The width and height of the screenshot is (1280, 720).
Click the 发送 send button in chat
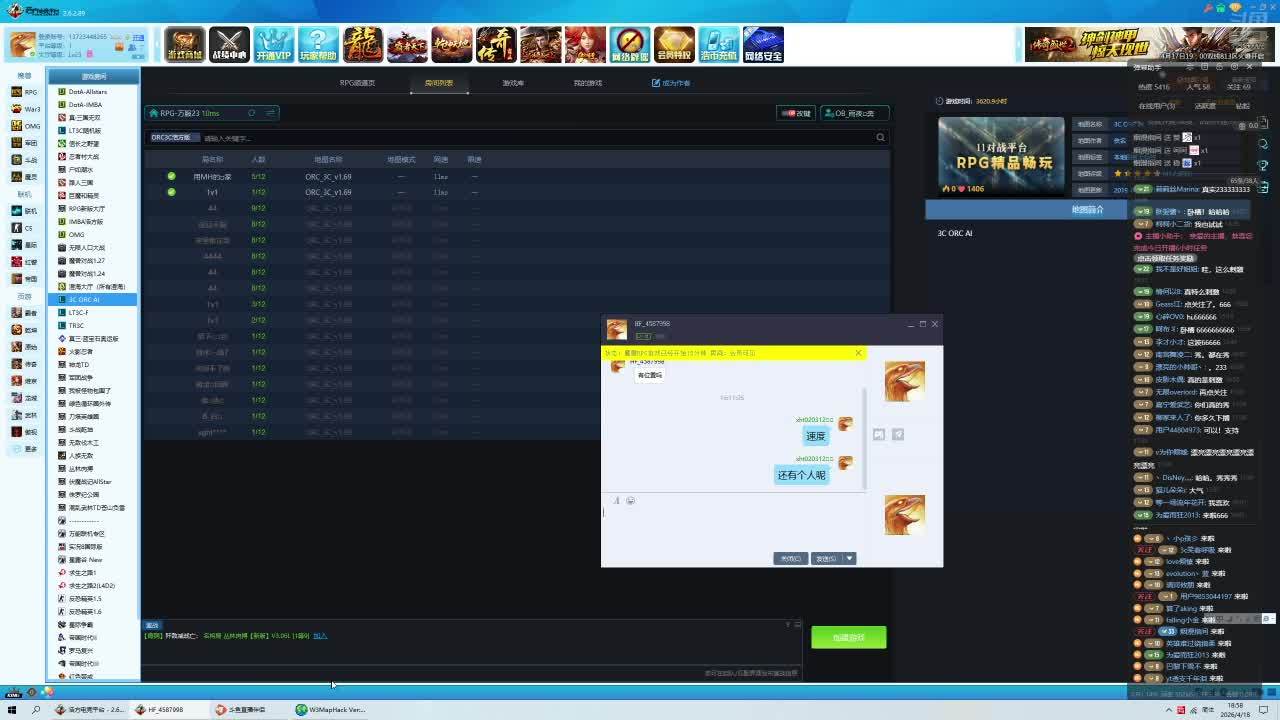pos(825,558)
